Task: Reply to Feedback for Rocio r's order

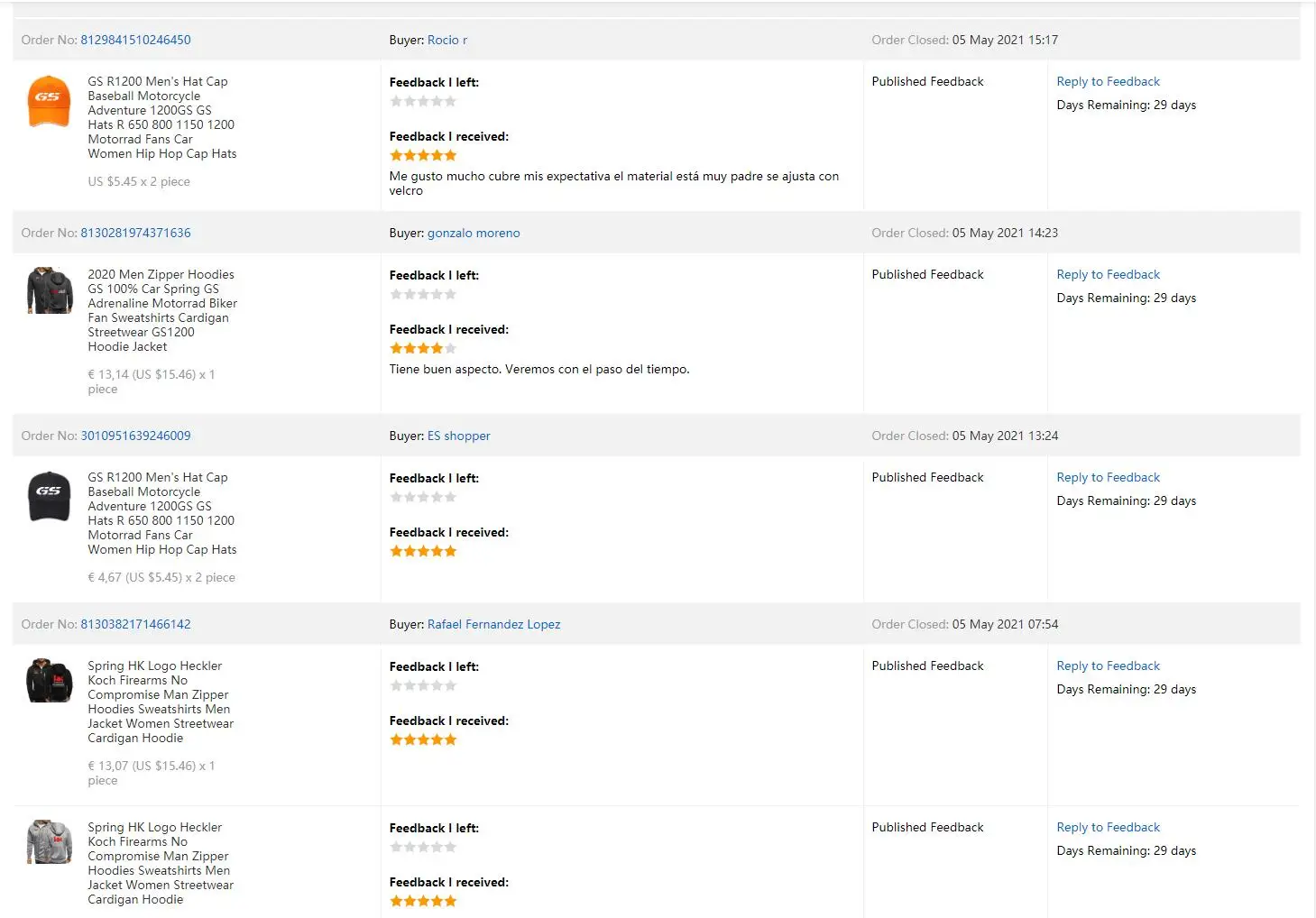Action: pos(1108,81)
